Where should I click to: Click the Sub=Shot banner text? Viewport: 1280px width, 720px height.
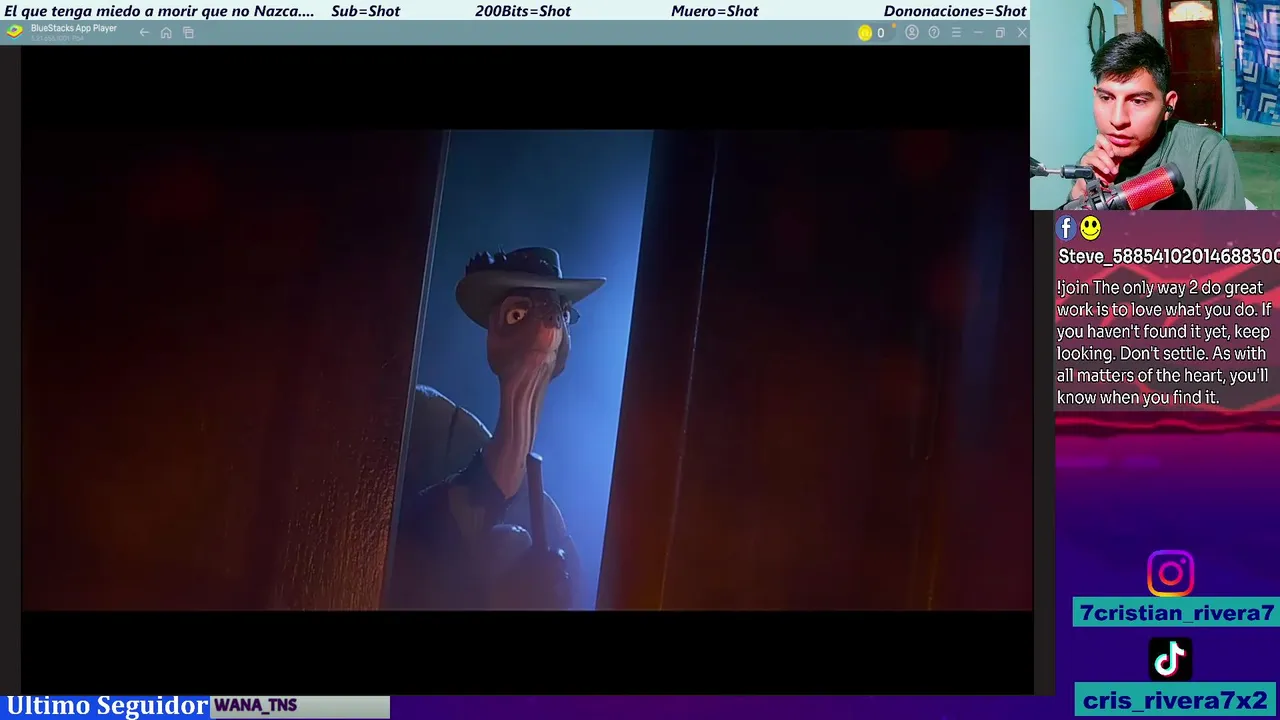coord(365,11)
